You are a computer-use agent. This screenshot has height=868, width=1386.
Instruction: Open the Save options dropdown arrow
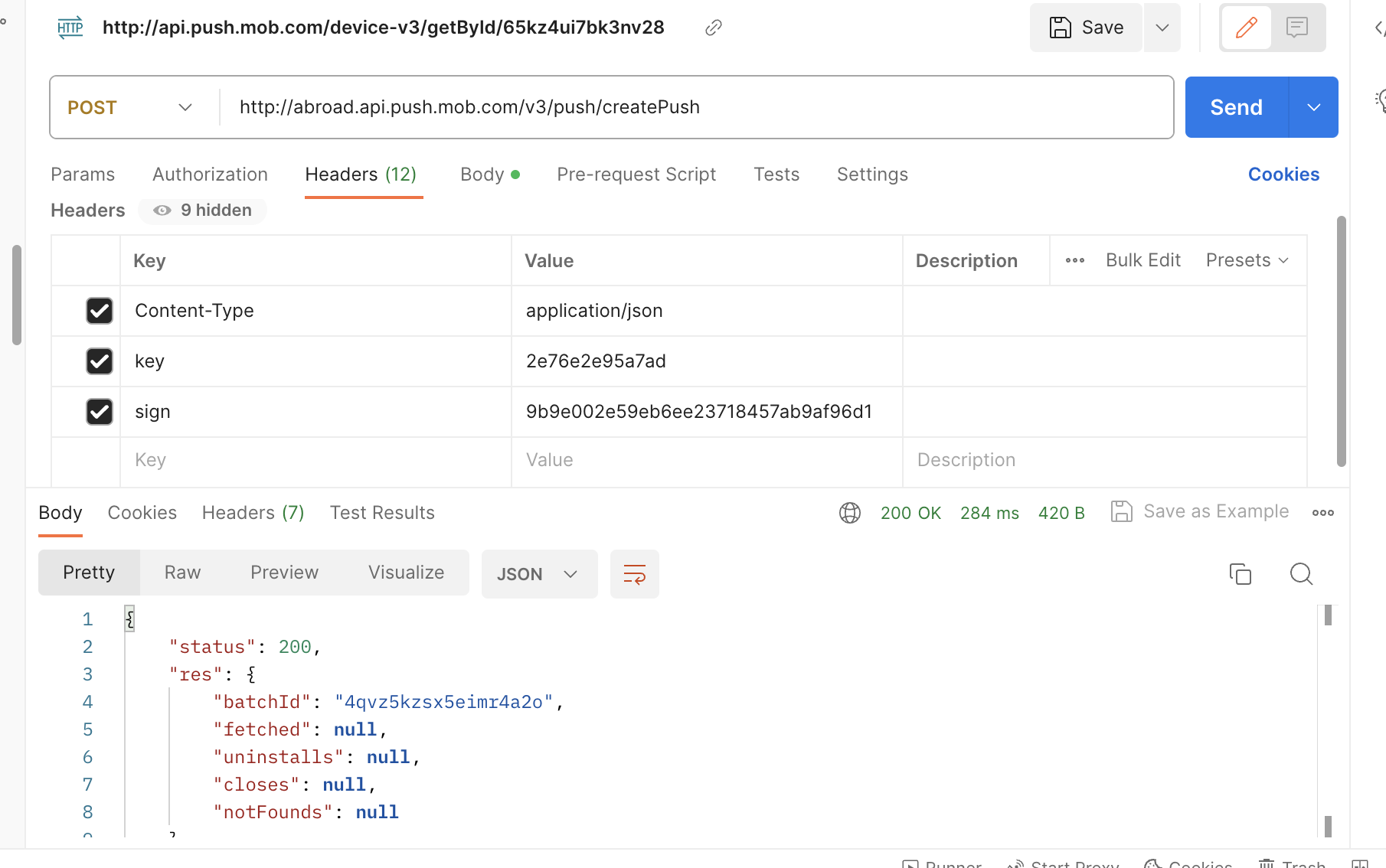point(1162,28)
